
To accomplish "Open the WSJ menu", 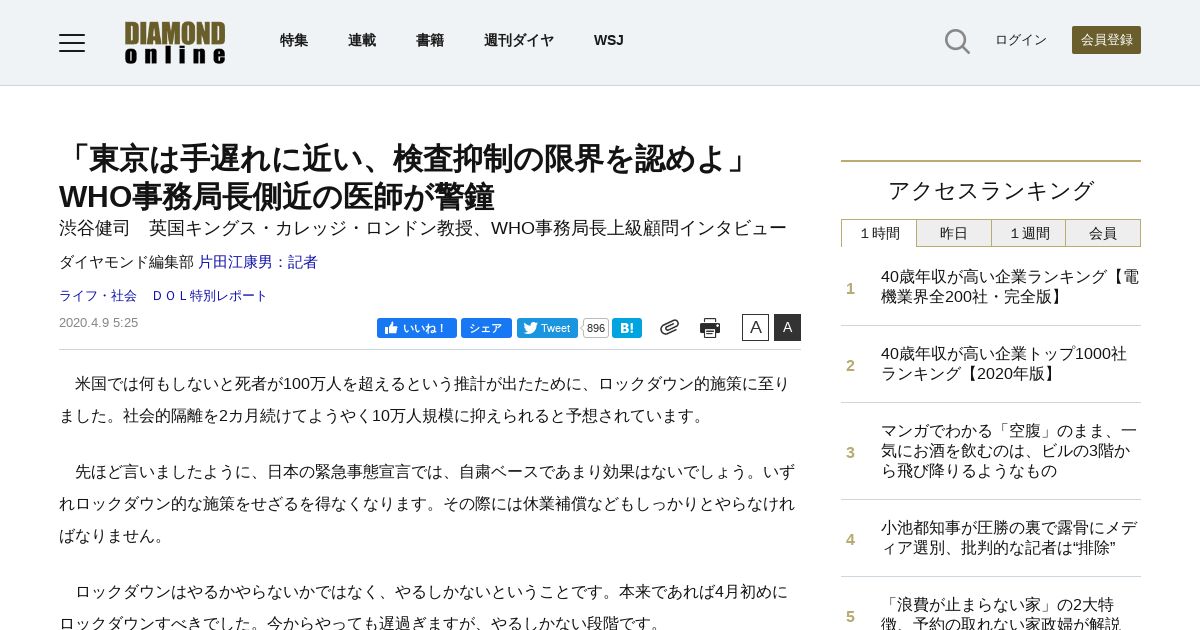I will pyautogui.click(x=608, y=40).
